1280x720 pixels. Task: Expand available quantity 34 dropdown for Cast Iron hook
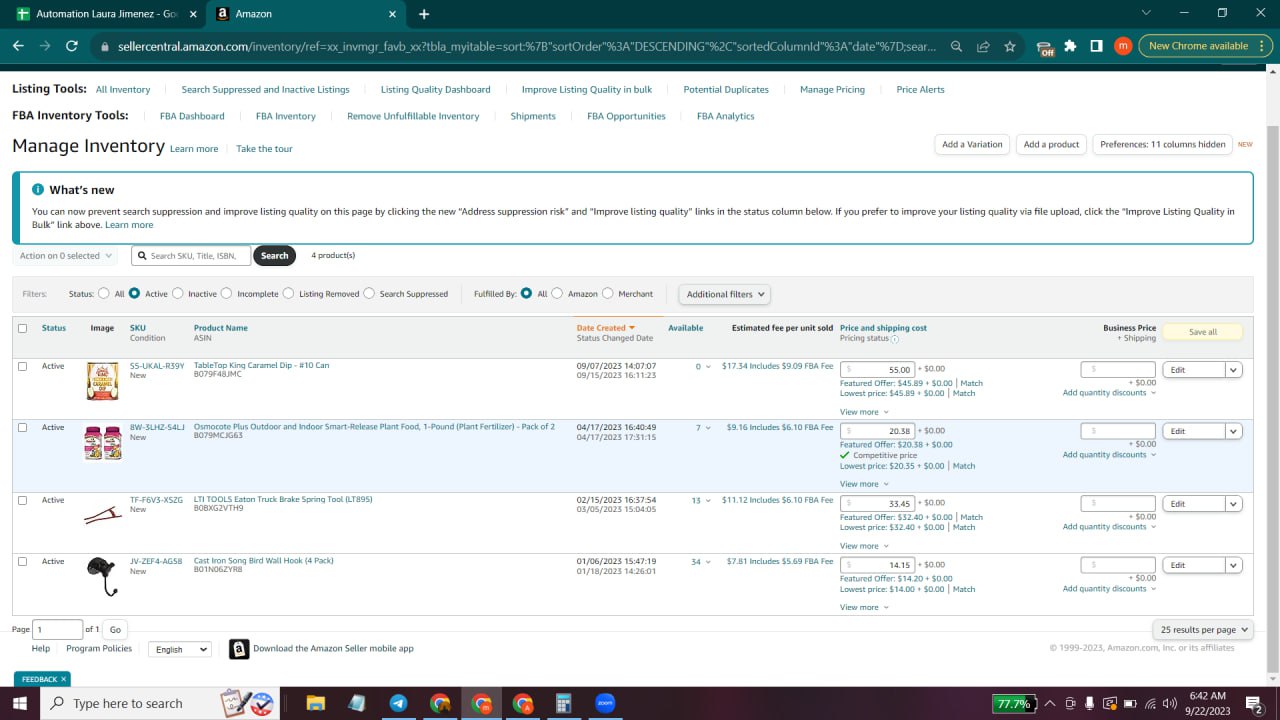[700, 562]
